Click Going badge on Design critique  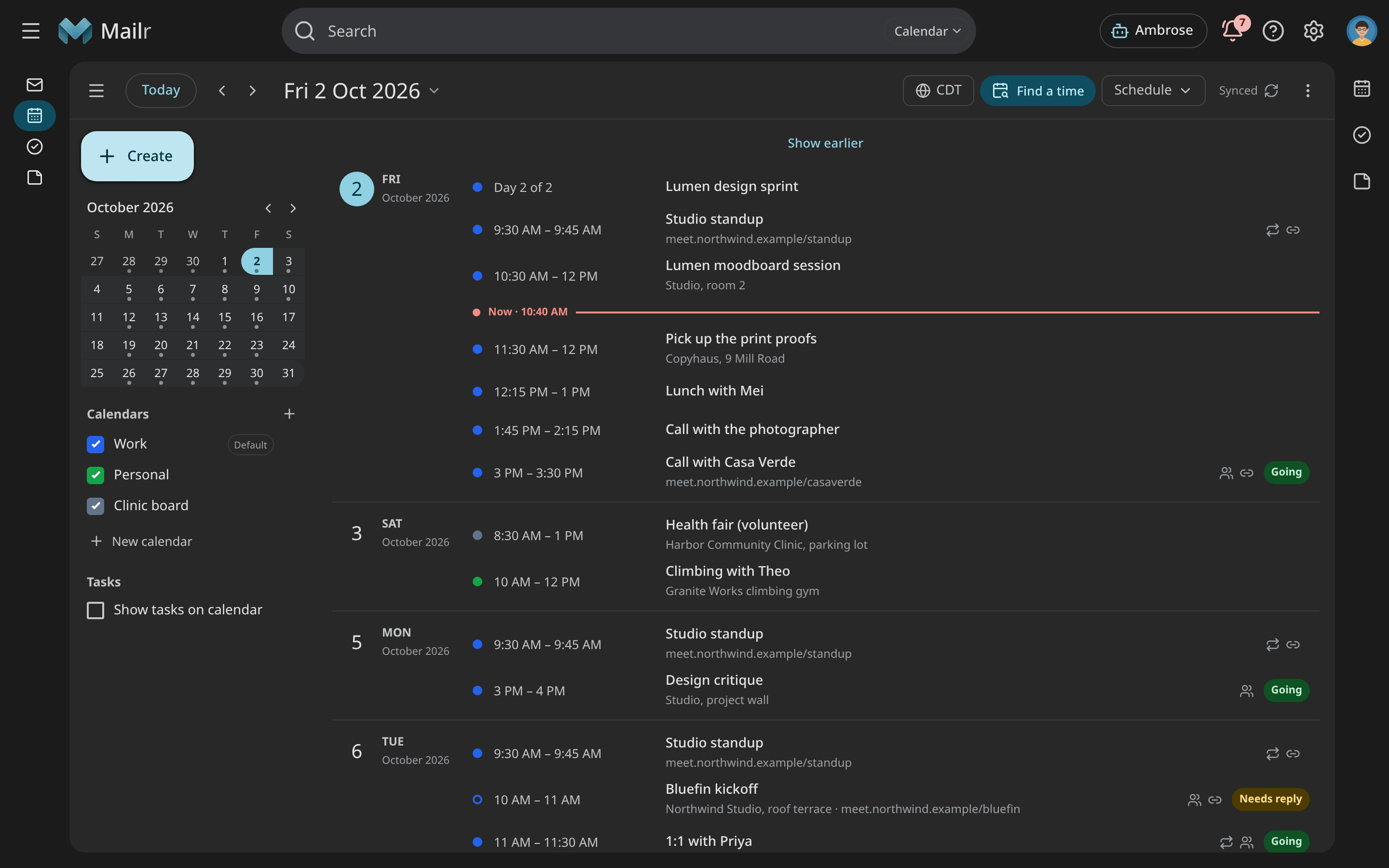[x=1286, y=690]
